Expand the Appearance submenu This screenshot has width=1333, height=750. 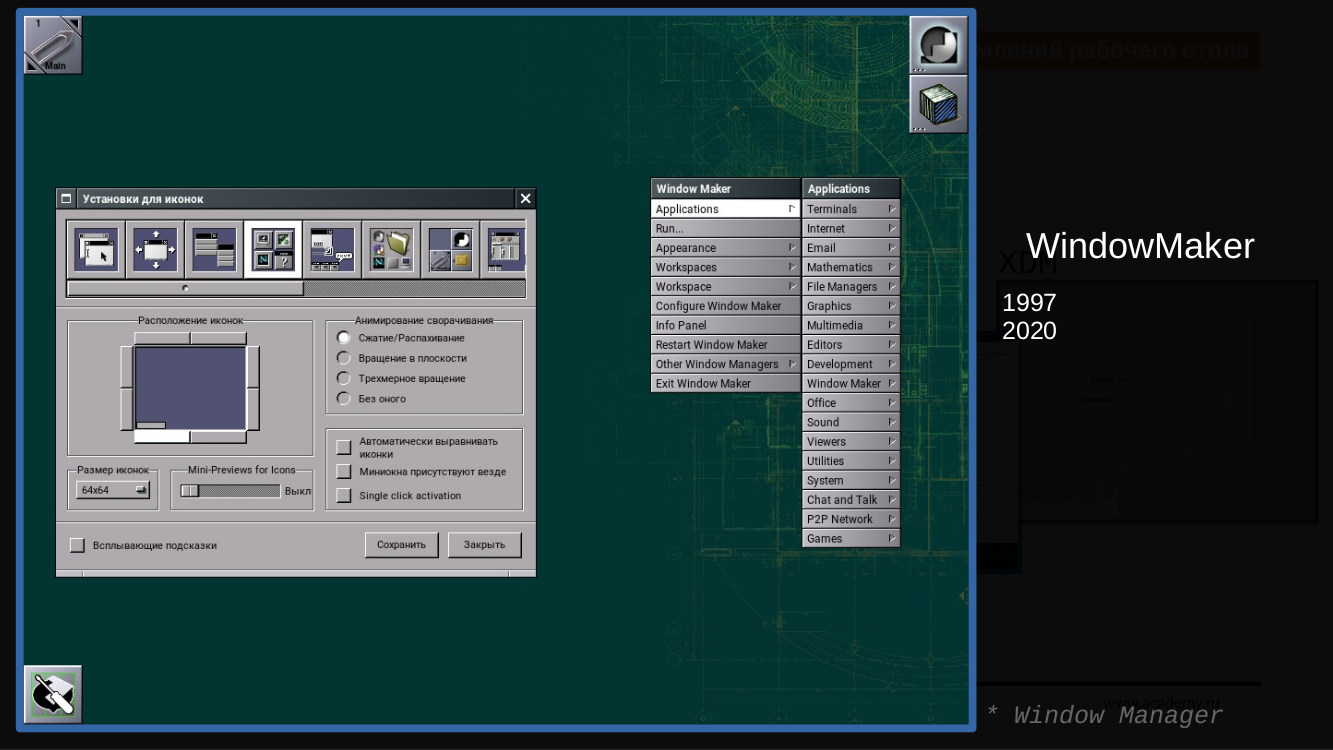point(726,248)
